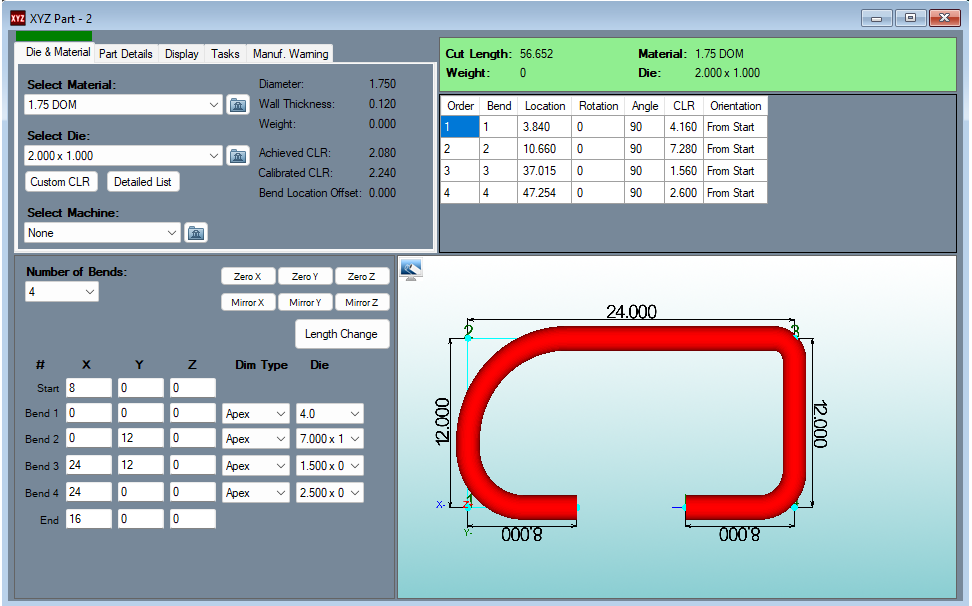972x606 pixels.
Task: Click Bend 4 Z input field
Action: [x=193, y=492]
